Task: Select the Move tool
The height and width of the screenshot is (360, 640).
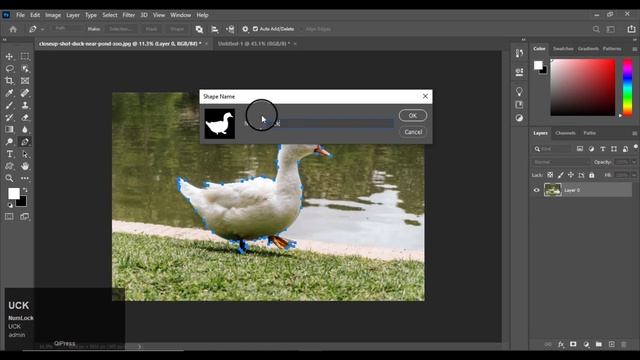Action: 9,56
